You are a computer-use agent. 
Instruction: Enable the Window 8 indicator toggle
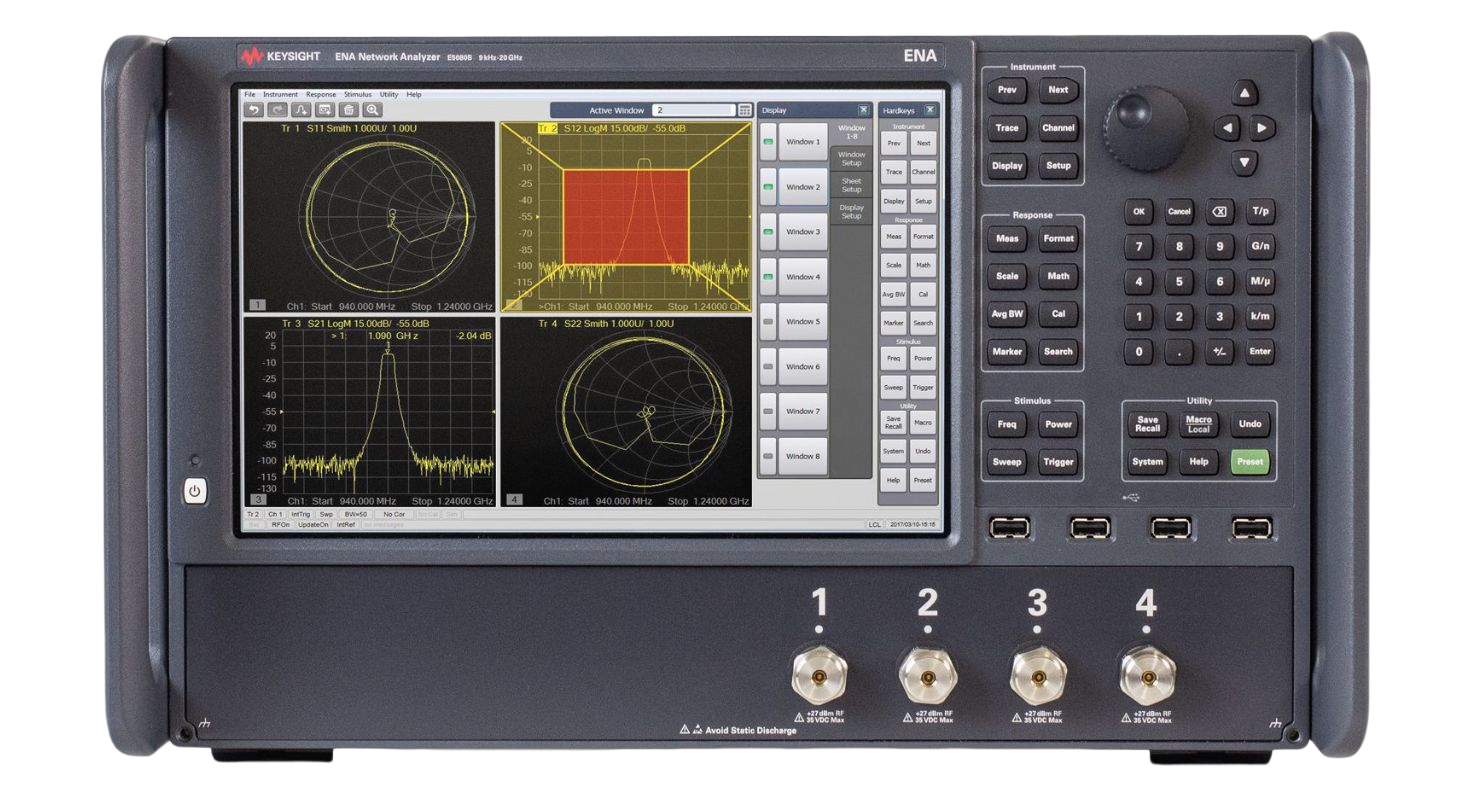pyautogui.click(x=768, y=456)
